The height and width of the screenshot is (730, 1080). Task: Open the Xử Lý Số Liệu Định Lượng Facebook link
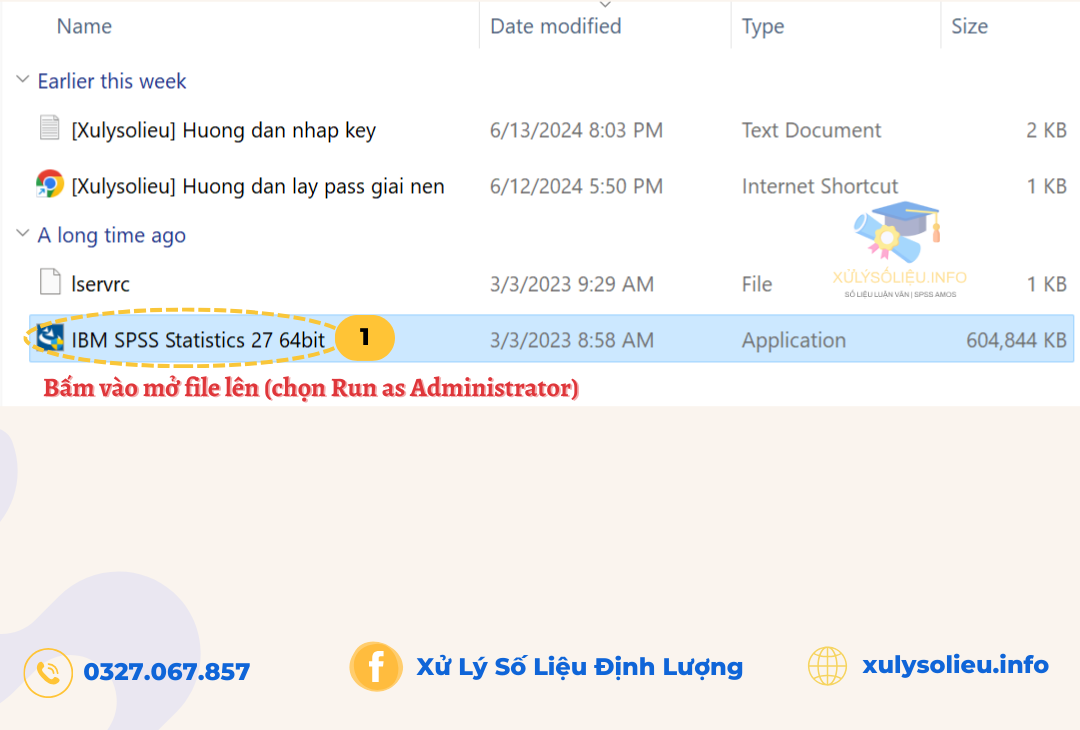[579, 667]
